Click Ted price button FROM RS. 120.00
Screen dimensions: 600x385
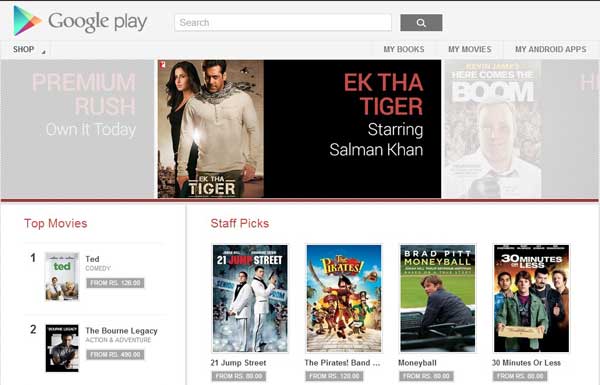tap(115, 283)
